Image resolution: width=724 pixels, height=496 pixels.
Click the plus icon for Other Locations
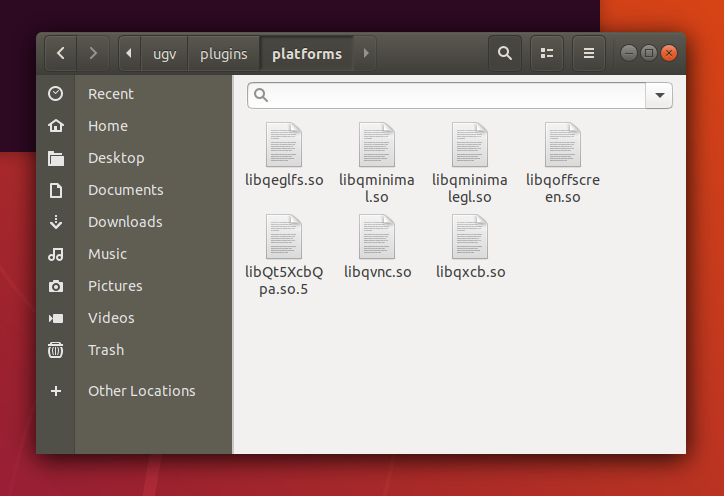click(55, 391)
